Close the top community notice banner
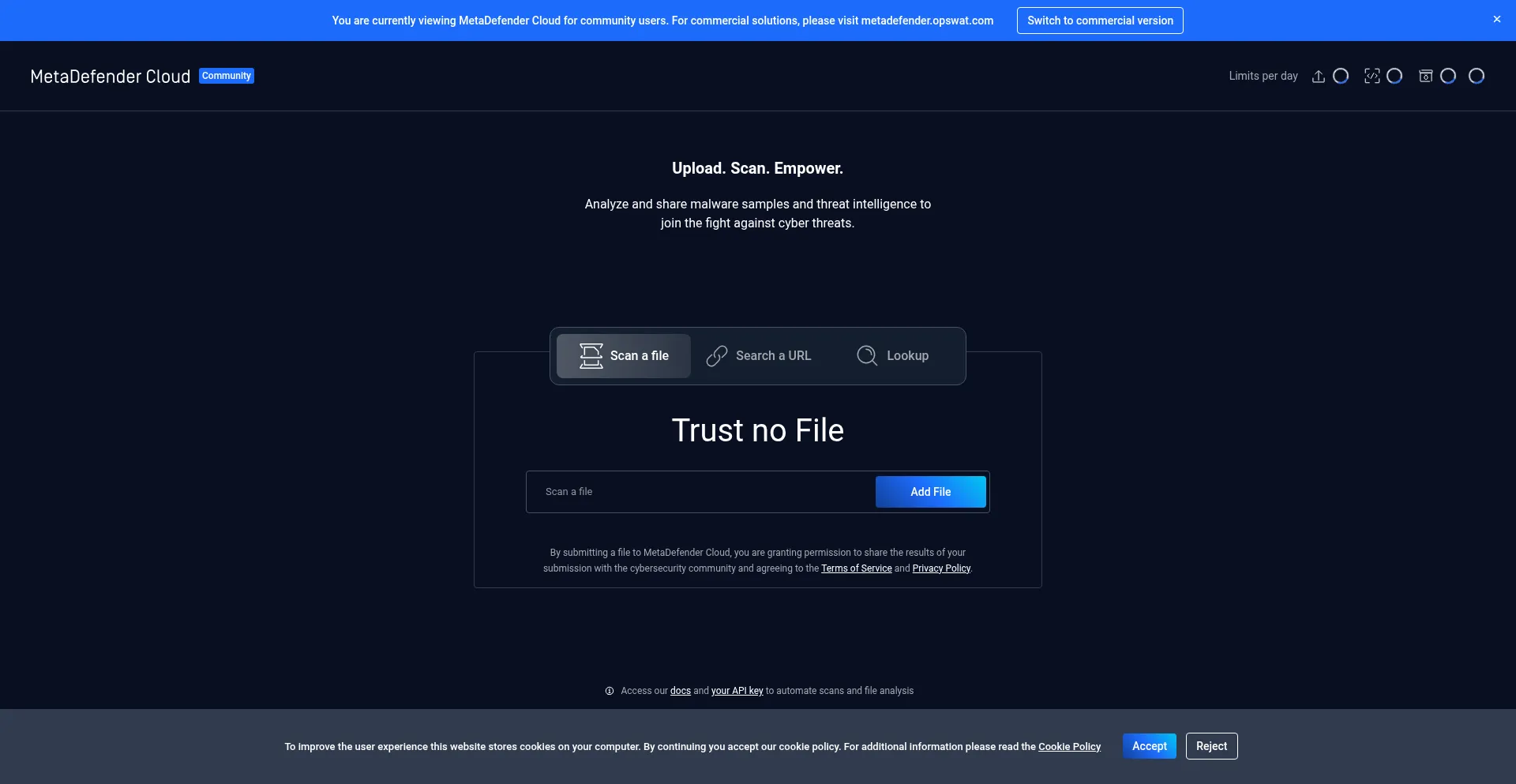This screenshot has width=1516, height=784. click(1496, 19)
